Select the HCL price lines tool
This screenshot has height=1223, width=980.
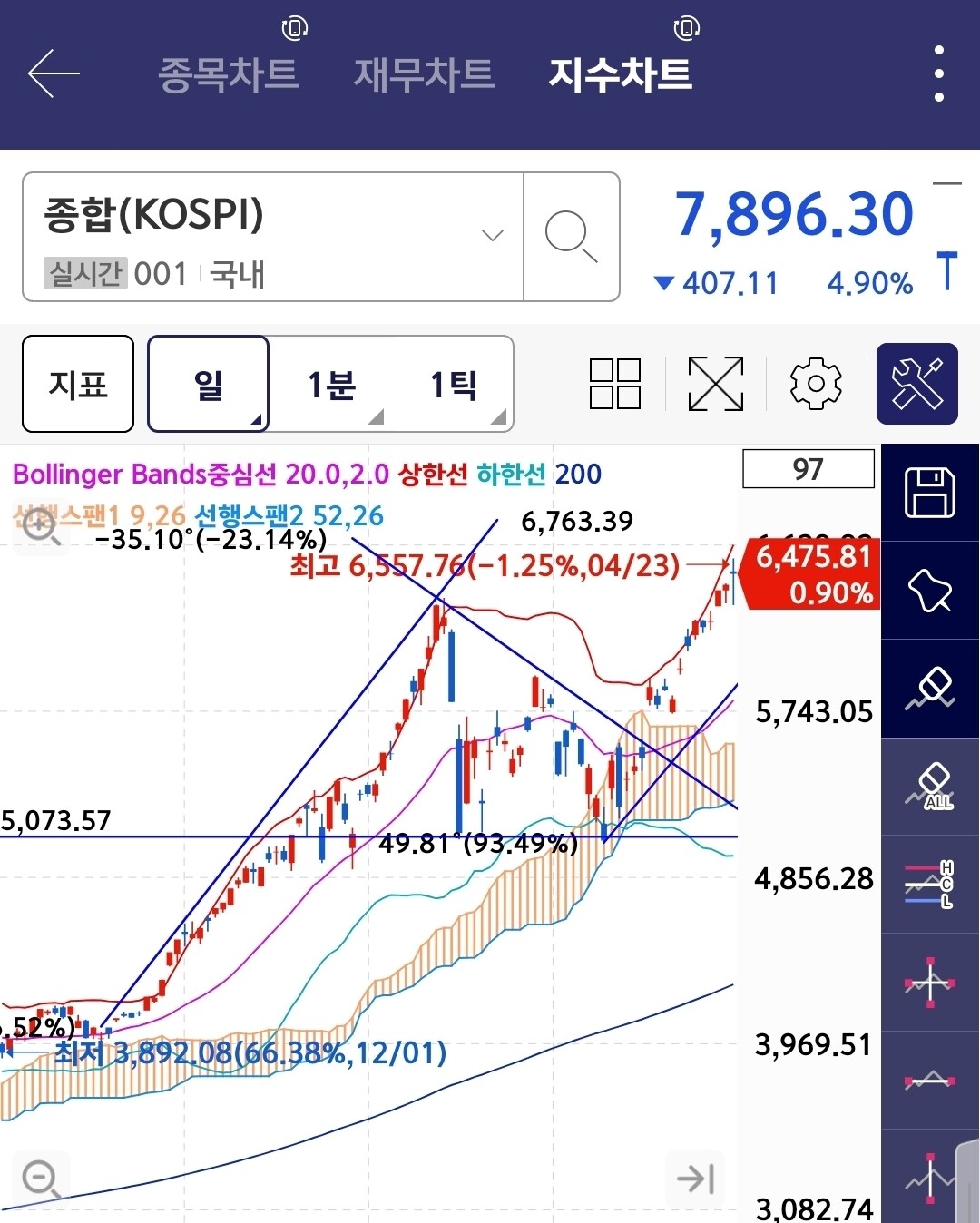(930, 885)
